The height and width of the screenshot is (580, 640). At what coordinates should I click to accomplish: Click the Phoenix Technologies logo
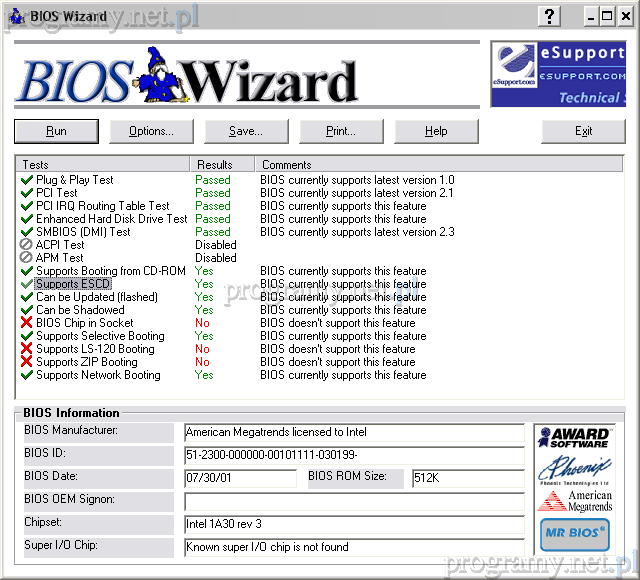click(x=574, y=468)
